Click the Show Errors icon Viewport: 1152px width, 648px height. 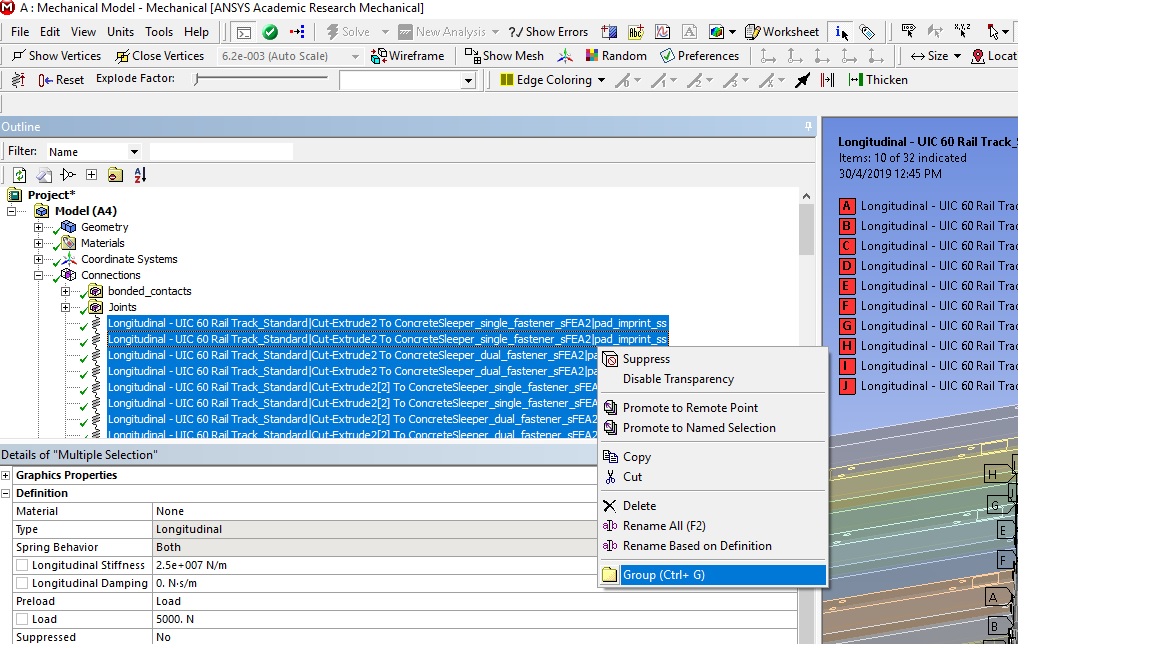pos(549,31)
